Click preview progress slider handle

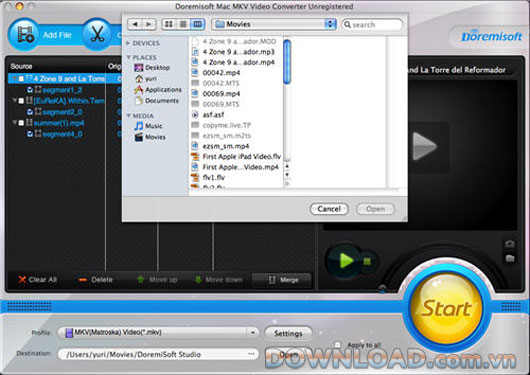tap(382, 289)
